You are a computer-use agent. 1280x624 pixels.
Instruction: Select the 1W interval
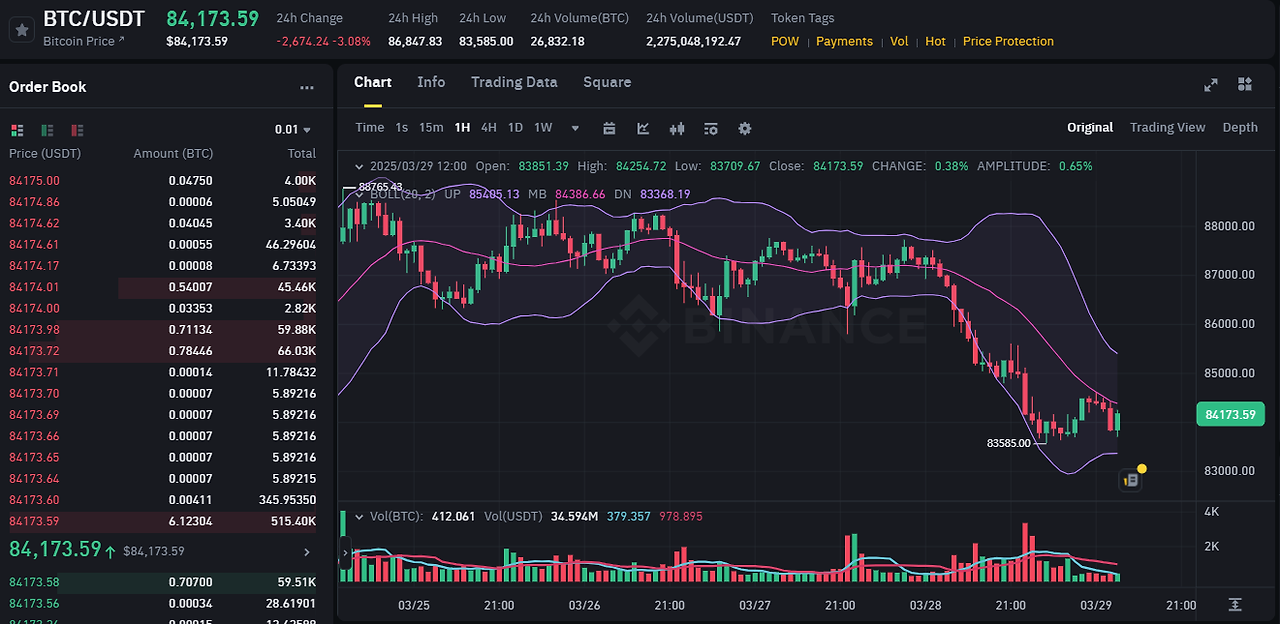pos(543,127)
